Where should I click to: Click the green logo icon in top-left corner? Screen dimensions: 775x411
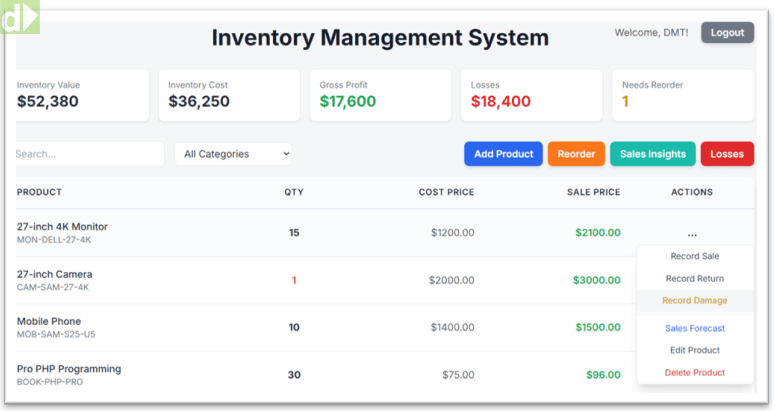coord(19,17)
